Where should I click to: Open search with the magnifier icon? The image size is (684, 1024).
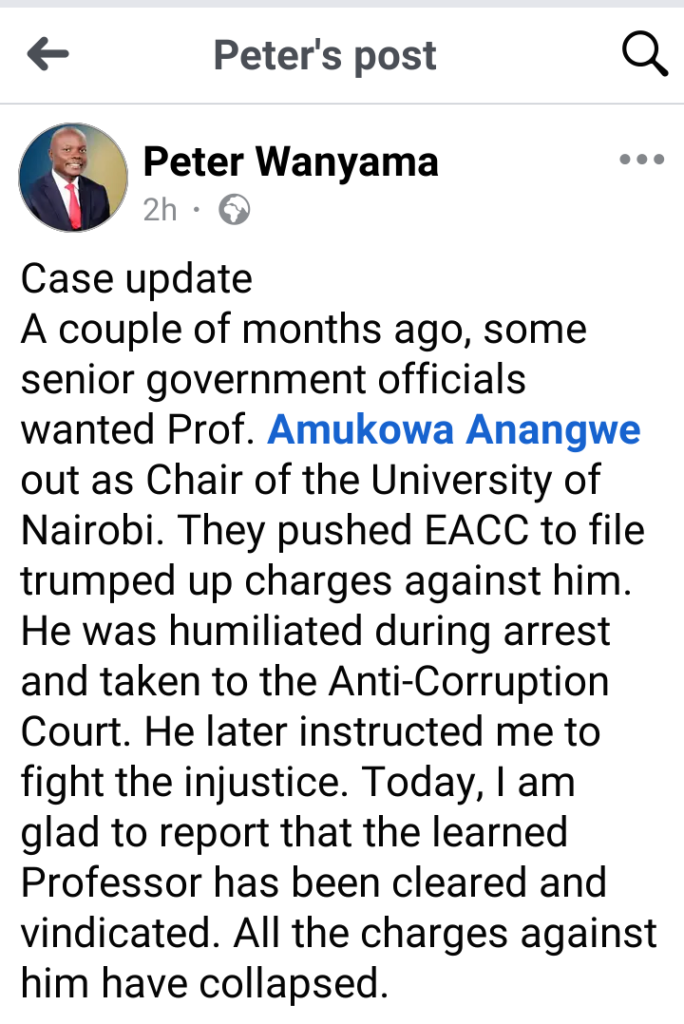coord(645,53)
